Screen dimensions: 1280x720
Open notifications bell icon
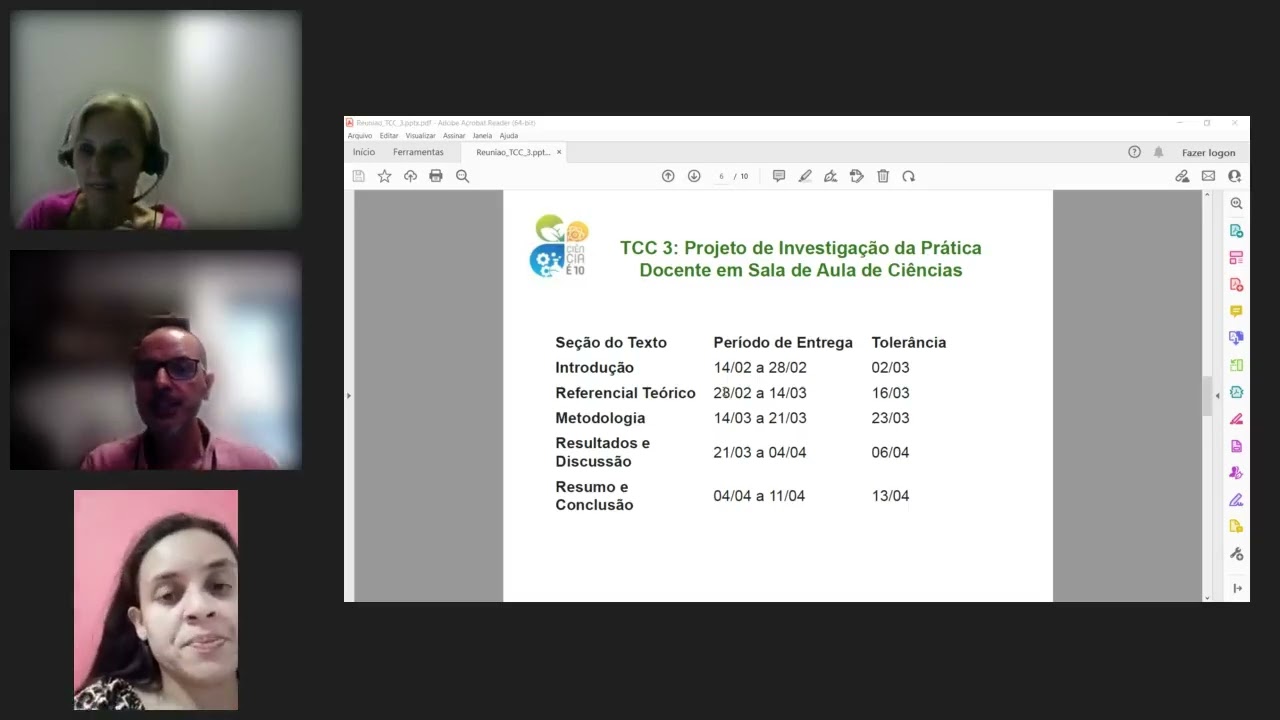[1159, 152]
